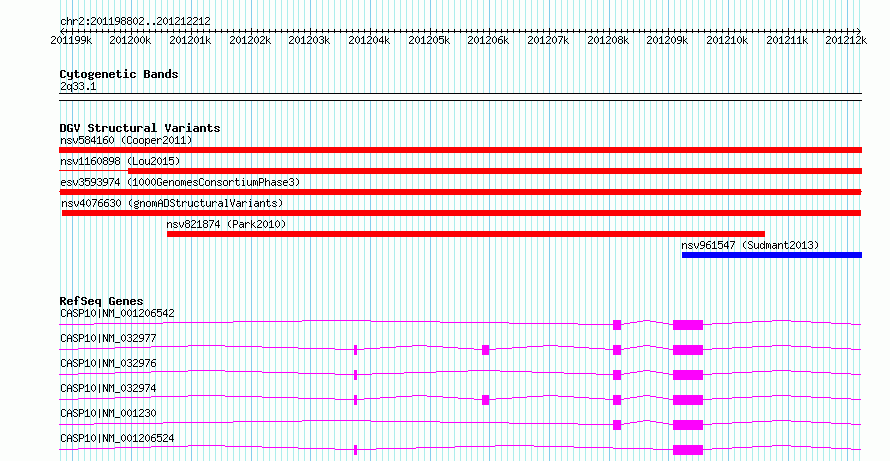Click the 201208k ruler label

[x=608, y=40]
